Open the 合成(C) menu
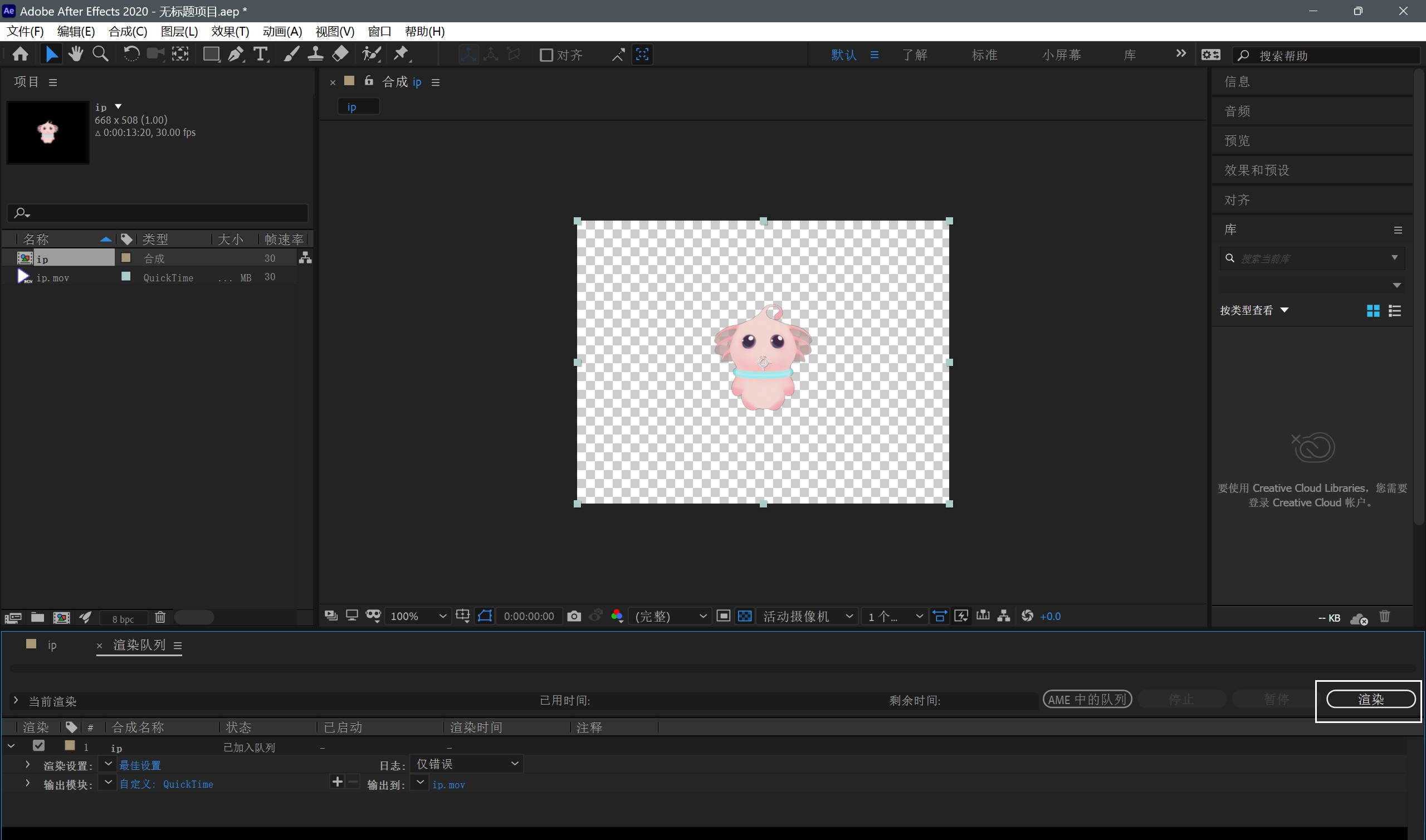 (x=128, y=32)
